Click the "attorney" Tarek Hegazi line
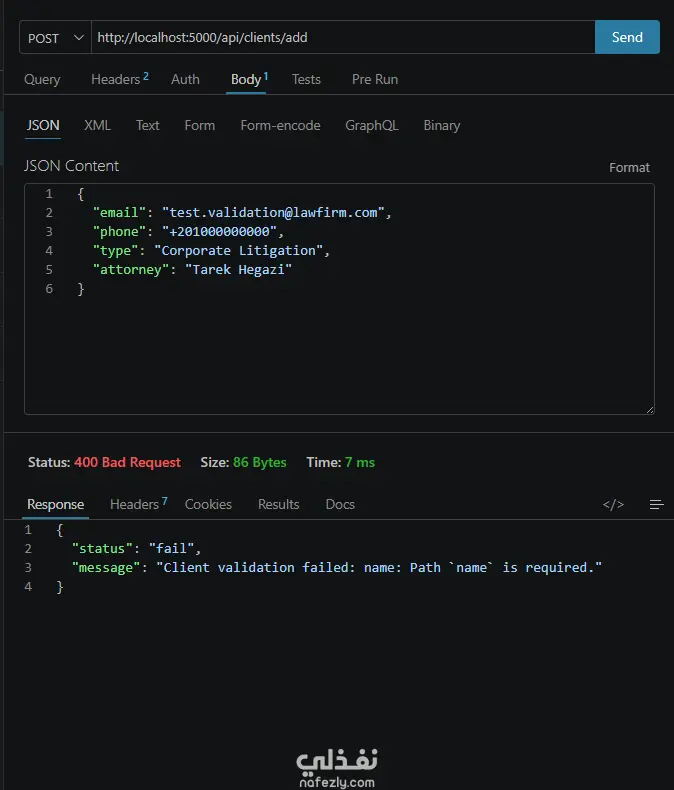Image resolution: width=674 pixels, height=790 pixels. tap(192, 270)
